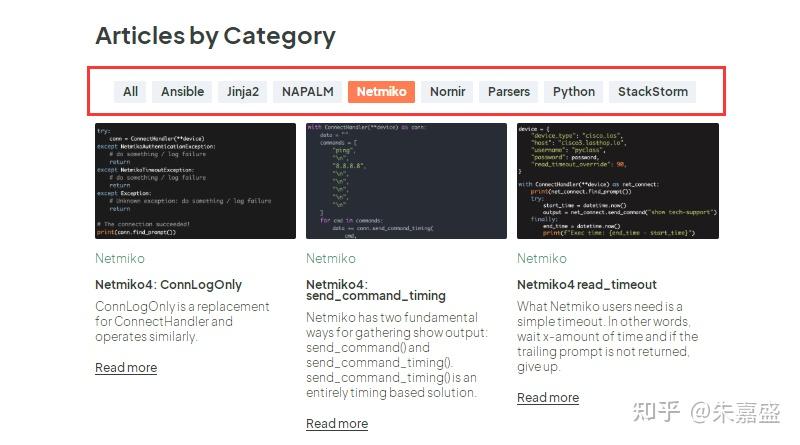Open the ConnLogOnly article code thumbnail

click(195, 181)
